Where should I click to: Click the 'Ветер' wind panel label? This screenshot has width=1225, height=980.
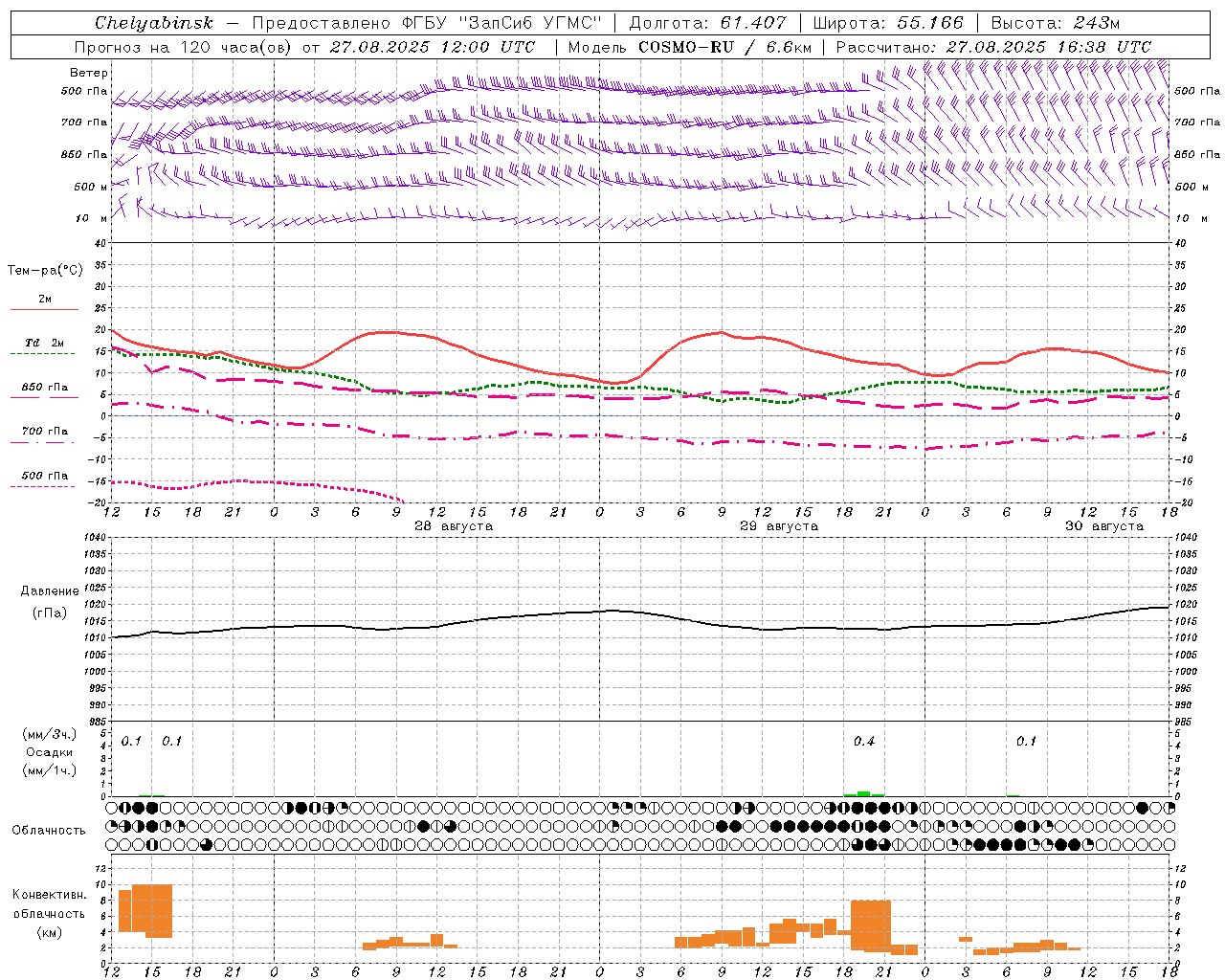click(89, 73)
